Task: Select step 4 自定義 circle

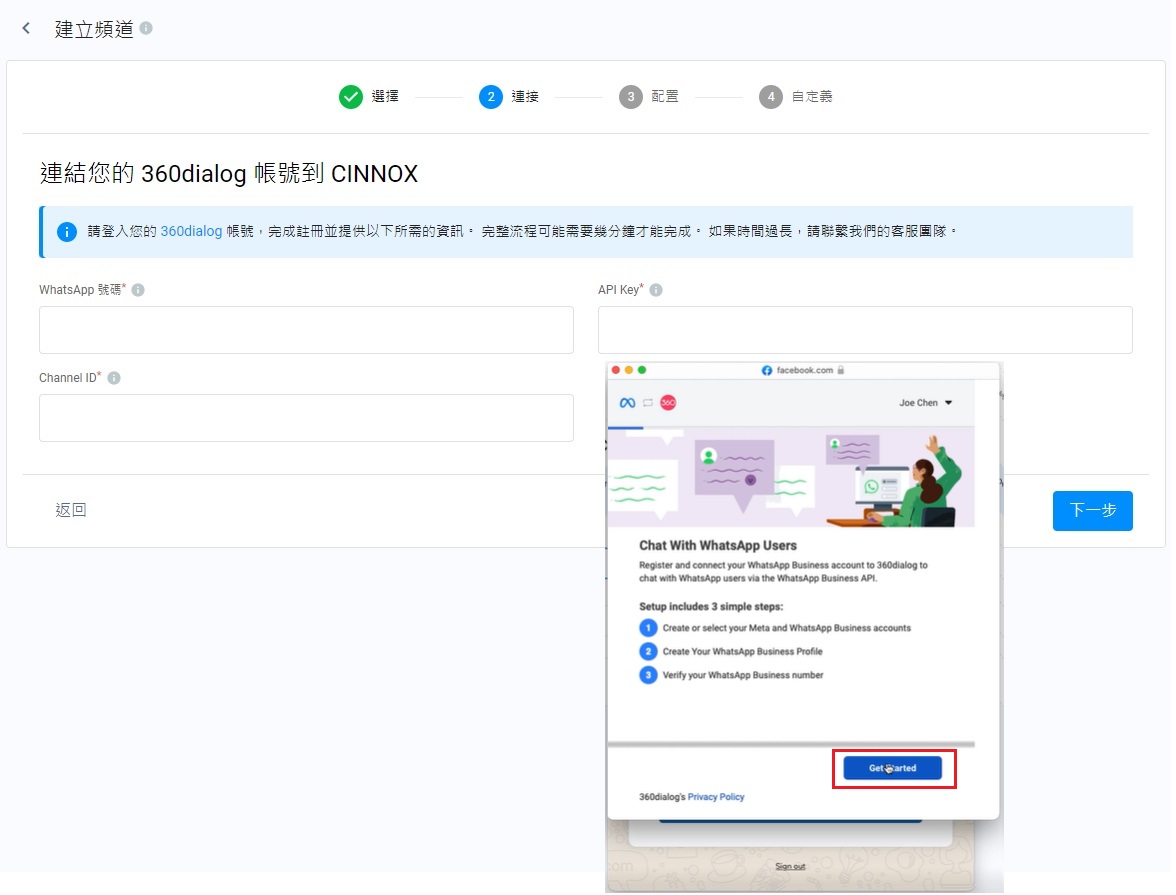Action: pyautogui.click(x=770, y=97)
